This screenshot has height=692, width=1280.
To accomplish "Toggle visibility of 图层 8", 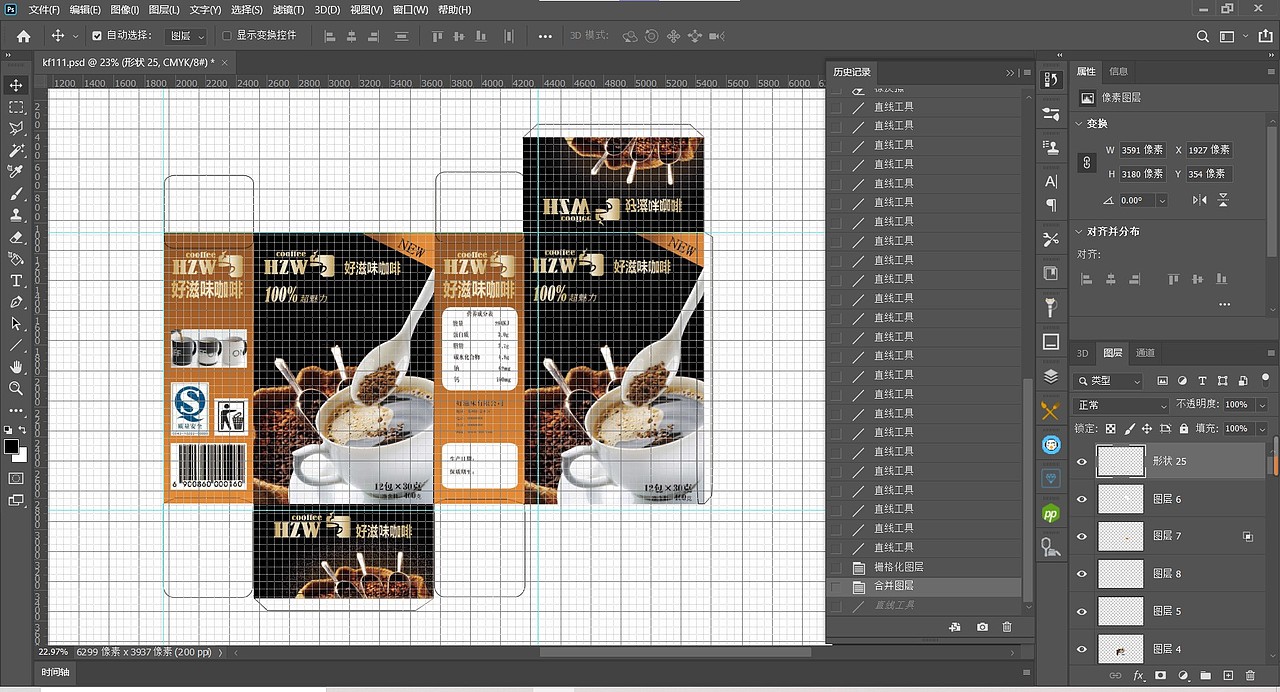I will pos(1081,573).
